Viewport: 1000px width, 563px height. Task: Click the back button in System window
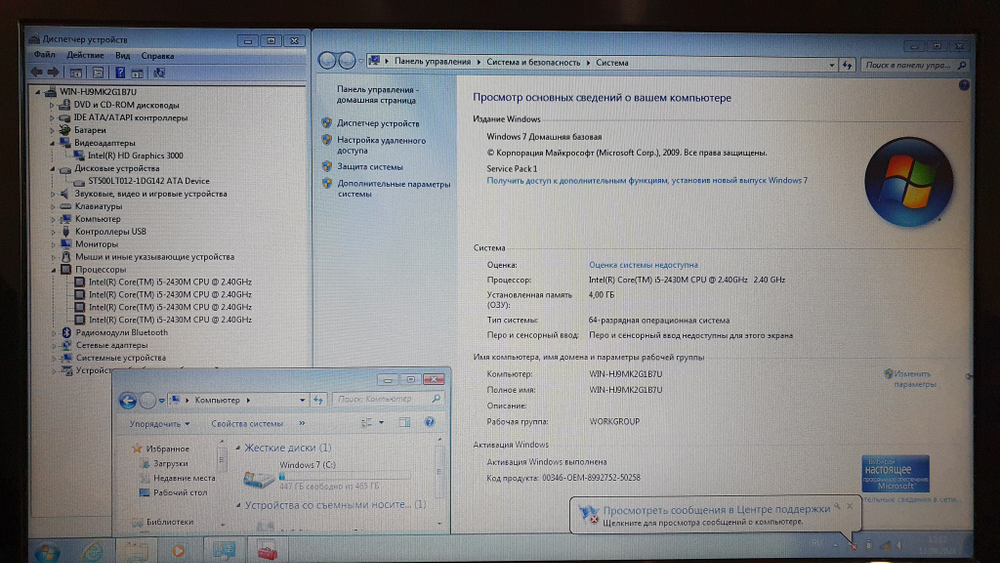tap(327, 61)
